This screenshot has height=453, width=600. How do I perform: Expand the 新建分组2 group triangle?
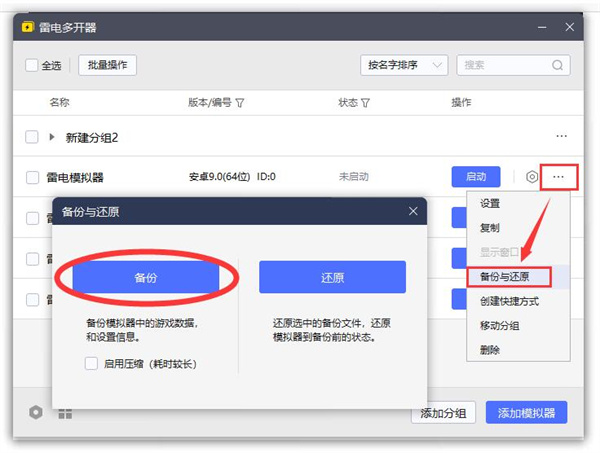coord(52,137)
